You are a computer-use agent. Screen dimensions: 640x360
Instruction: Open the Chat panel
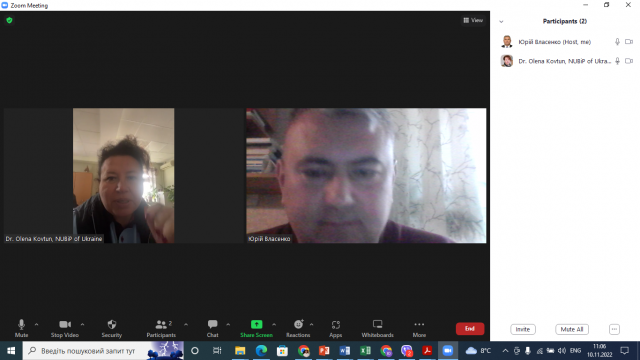pyautogui.click(x=212, y=328)
